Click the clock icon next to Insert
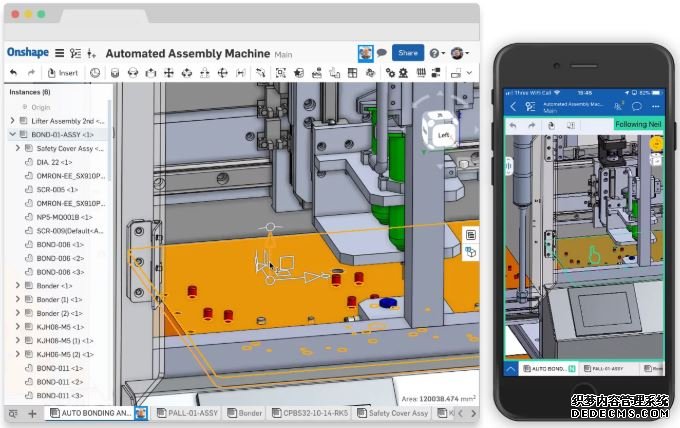 95,73
